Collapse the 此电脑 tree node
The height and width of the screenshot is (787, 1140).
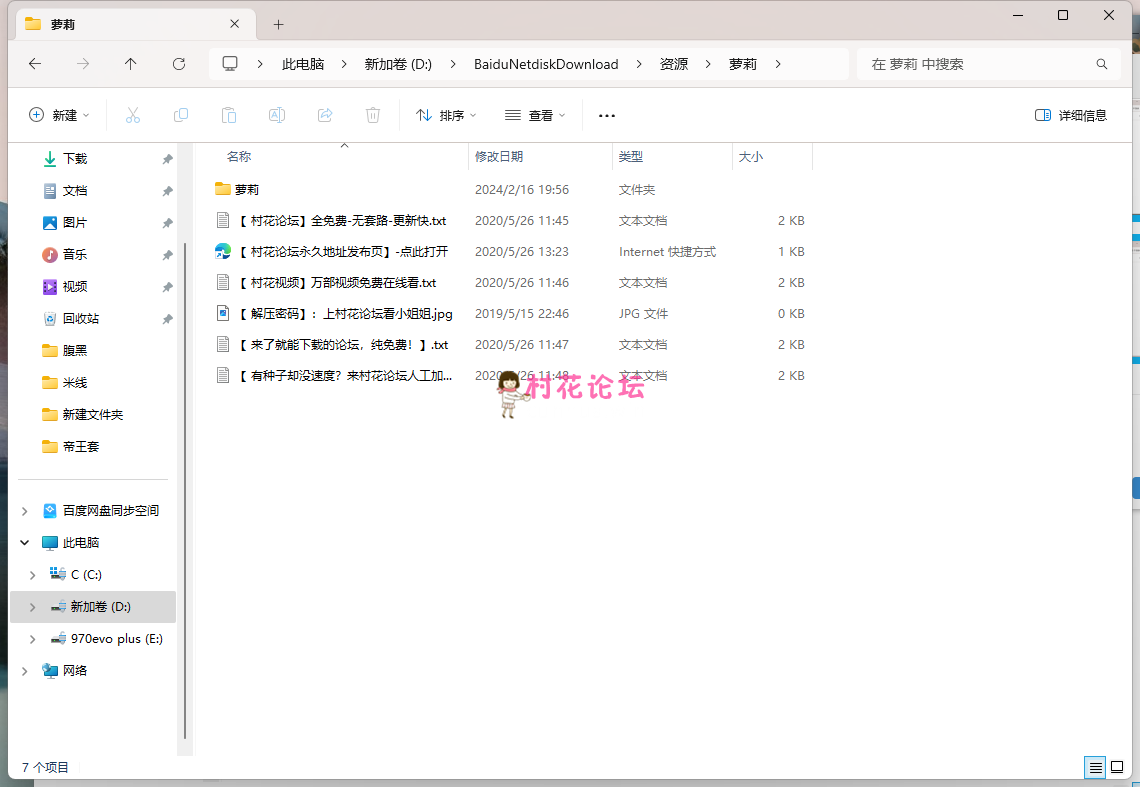pyautogui.click(x=25, y=543)
